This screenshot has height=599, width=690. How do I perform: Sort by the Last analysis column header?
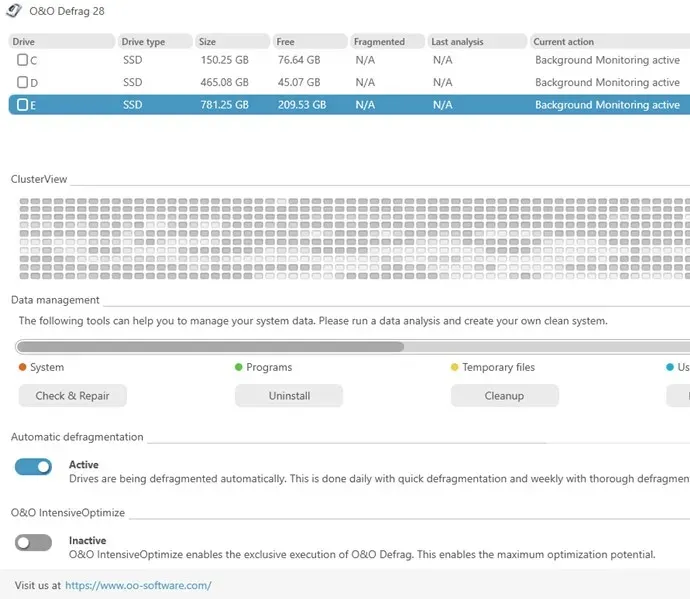477,41
